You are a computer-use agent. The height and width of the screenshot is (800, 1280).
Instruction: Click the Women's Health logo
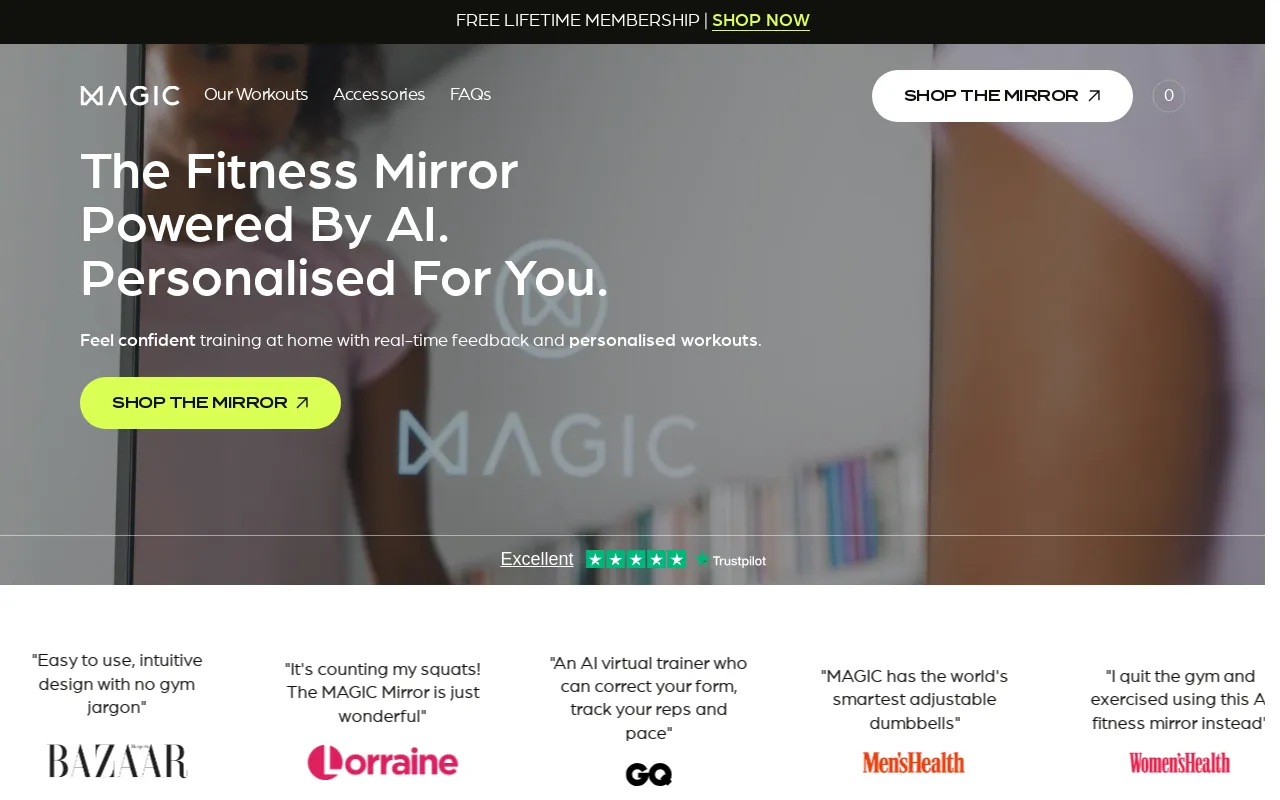pos(1180,763)
